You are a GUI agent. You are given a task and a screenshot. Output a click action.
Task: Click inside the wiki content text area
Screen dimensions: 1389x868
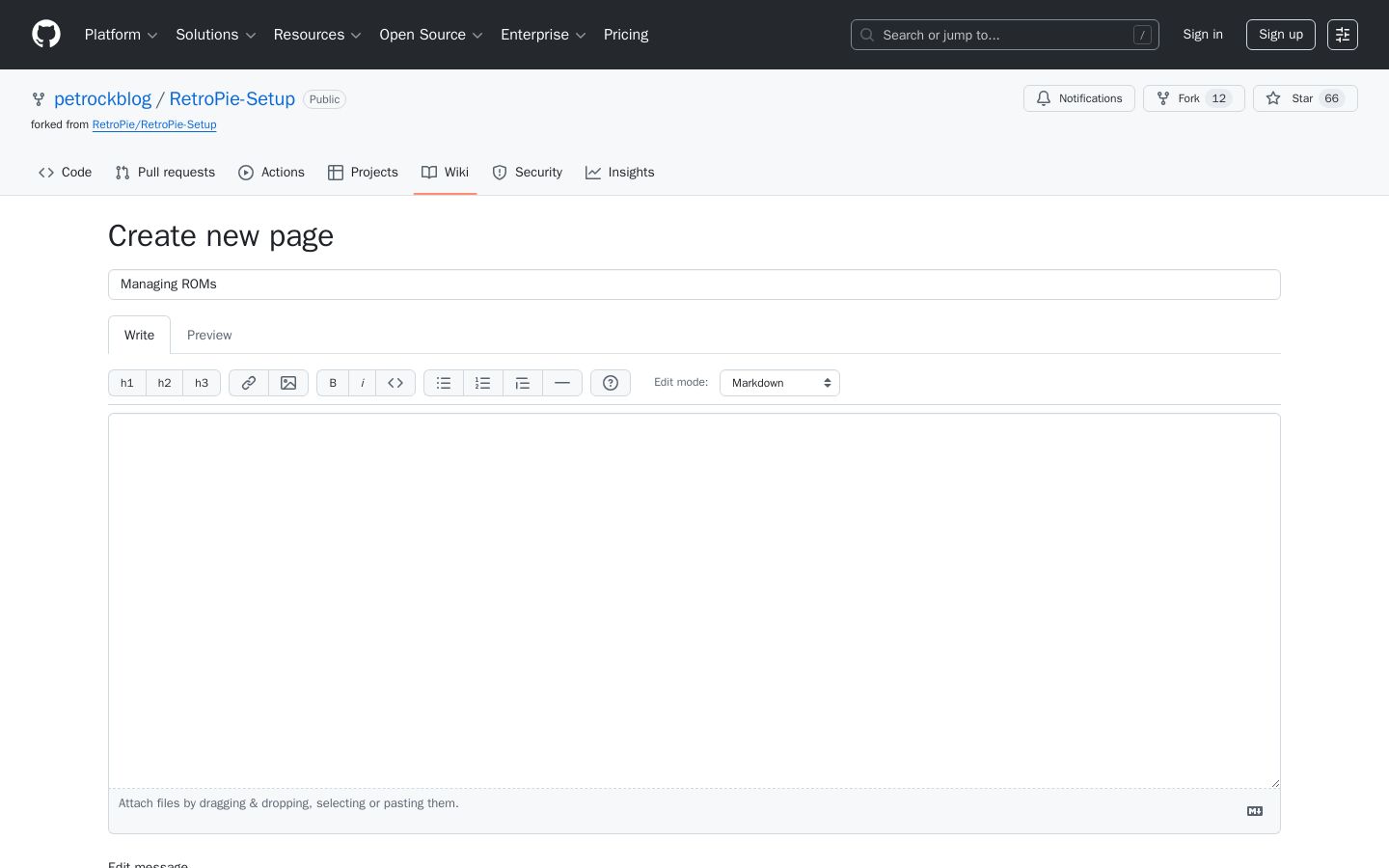[x=694, y=601]
